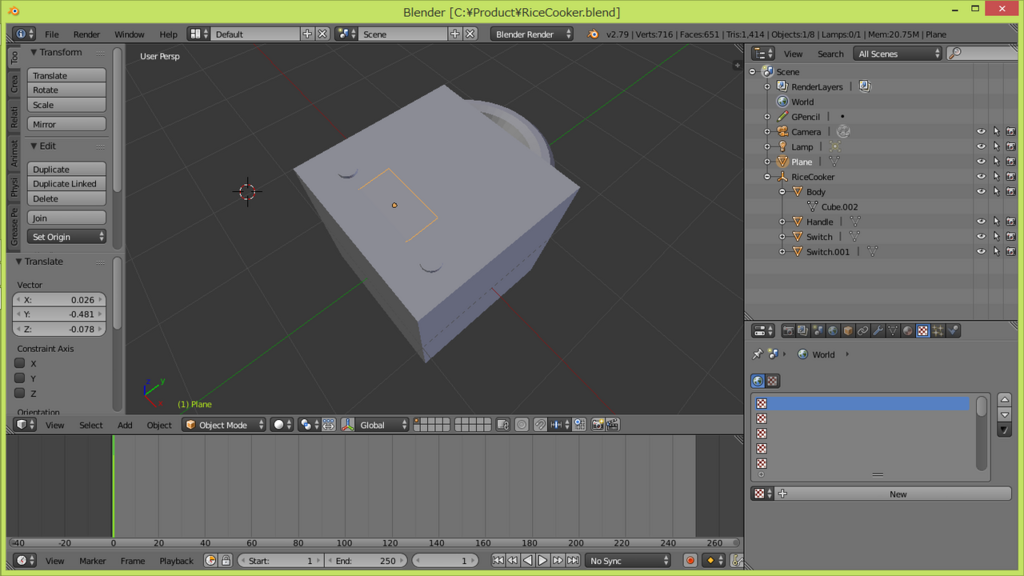Move texture slot up with arrow button

(x=1004, y=400)
